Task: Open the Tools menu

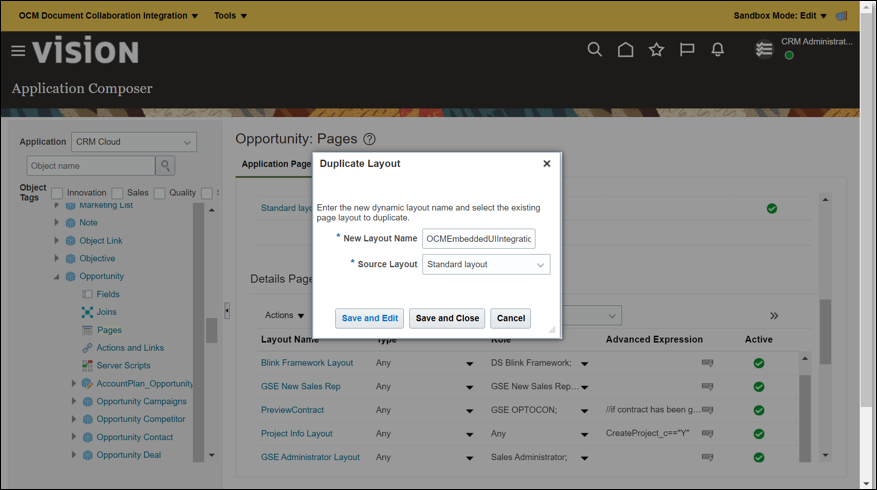Action: coord(230,16)
